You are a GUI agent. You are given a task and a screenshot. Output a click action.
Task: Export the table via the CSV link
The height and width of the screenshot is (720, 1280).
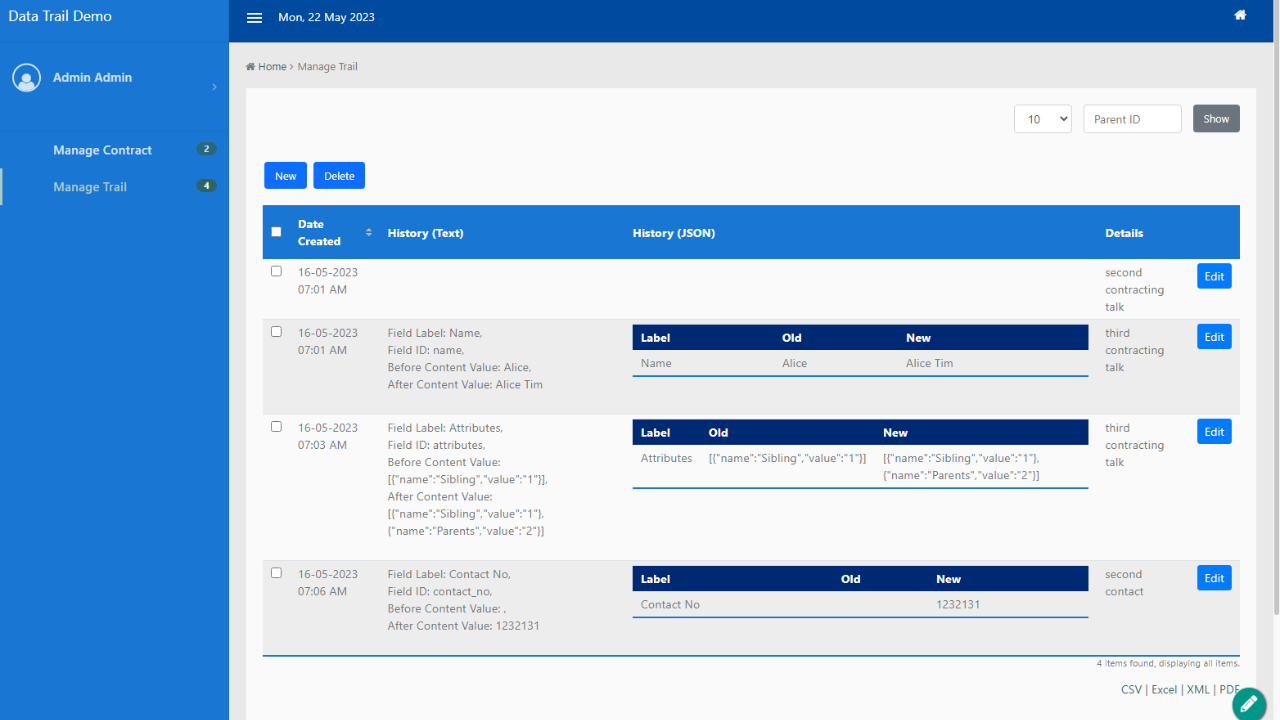coord(1131,690)
